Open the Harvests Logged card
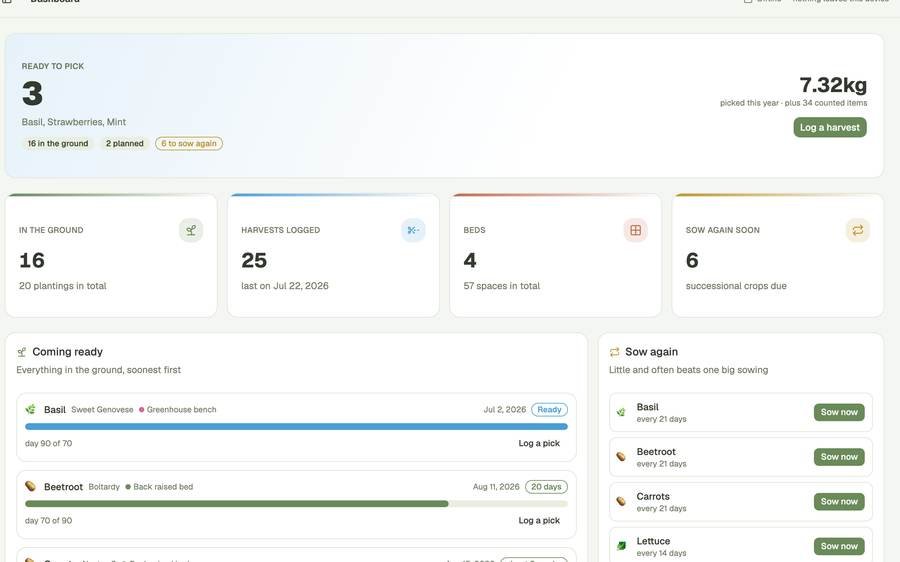900x562 pixels. pyautogui.click(x=333, y=255)
